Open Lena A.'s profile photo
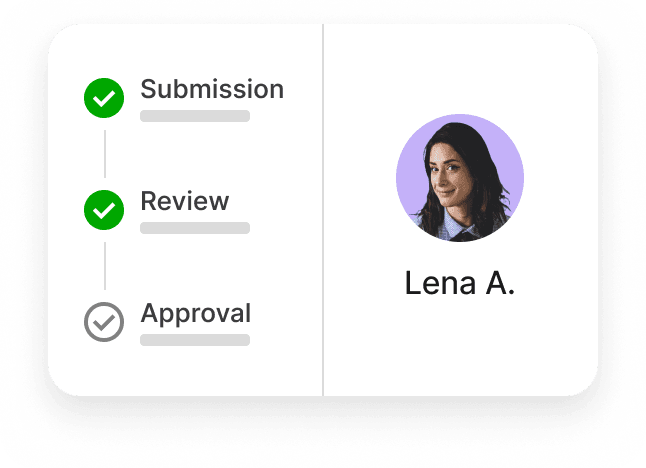The width and height of the screenshot is (646, 468). click(x=460, y=178)
